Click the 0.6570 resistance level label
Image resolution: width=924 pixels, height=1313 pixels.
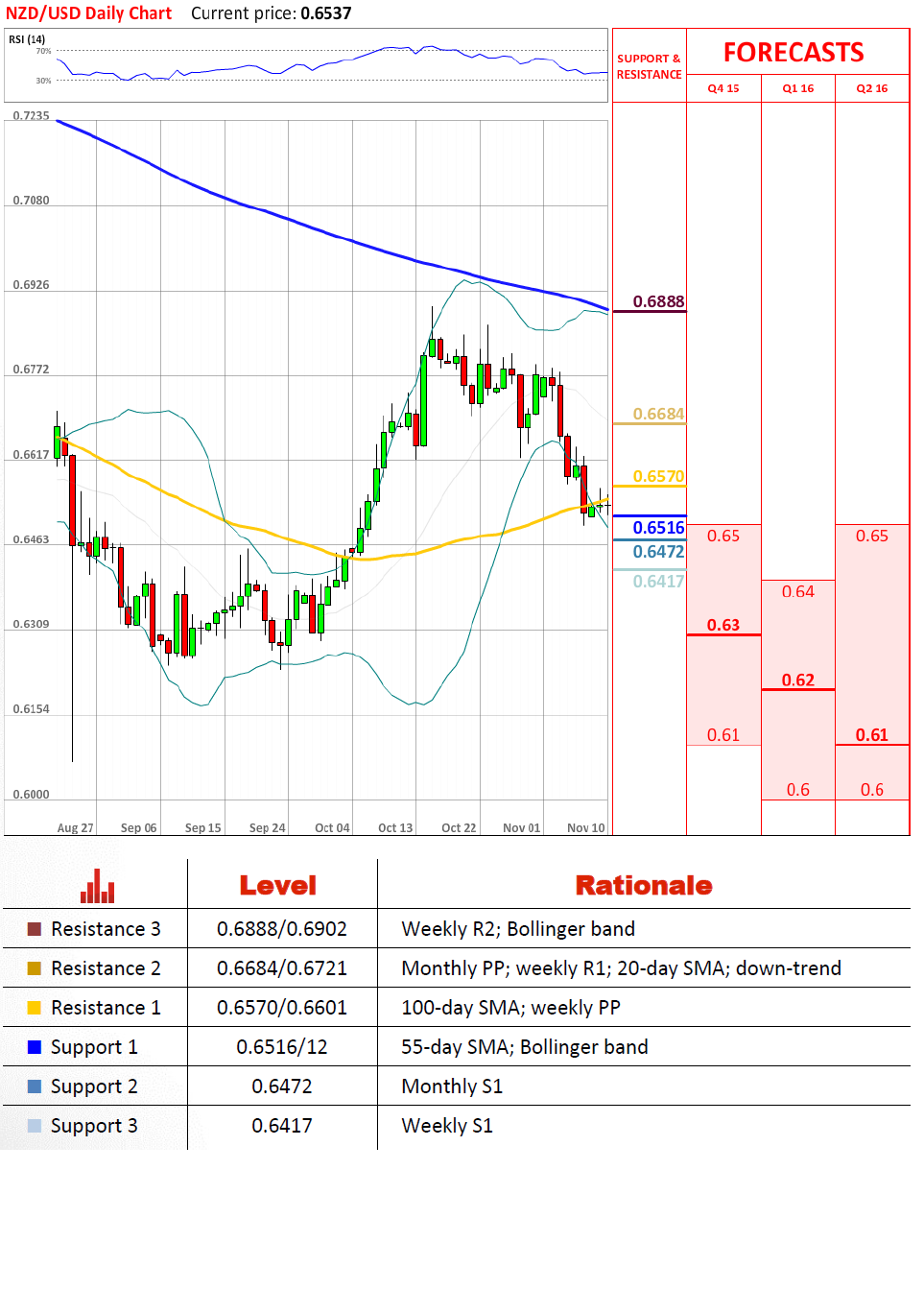658,476
